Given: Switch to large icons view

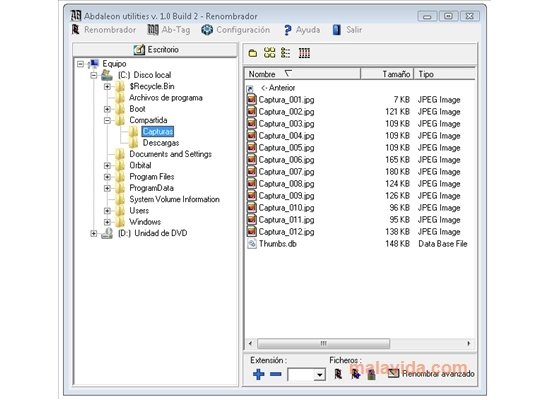Looking at the screenshot, I should [269, 53].
